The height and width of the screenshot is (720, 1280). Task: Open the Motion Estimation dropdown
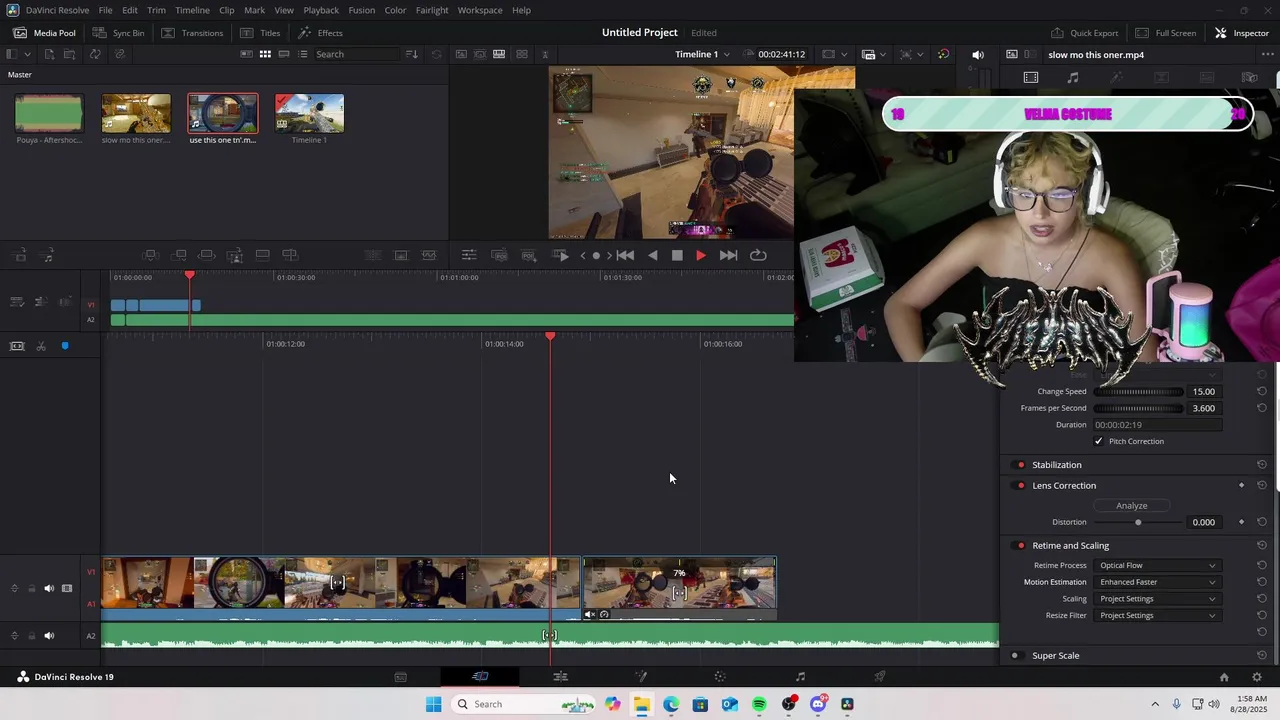pos(1157,582)
